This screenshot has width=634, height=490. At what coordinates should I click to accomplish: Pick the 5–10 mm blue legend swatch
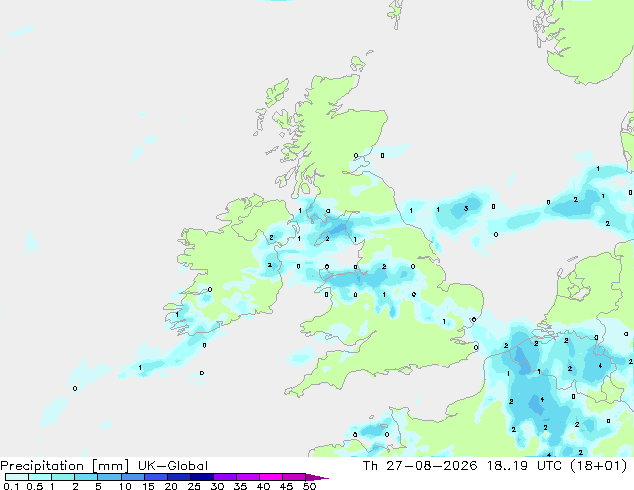click(109, 477)
